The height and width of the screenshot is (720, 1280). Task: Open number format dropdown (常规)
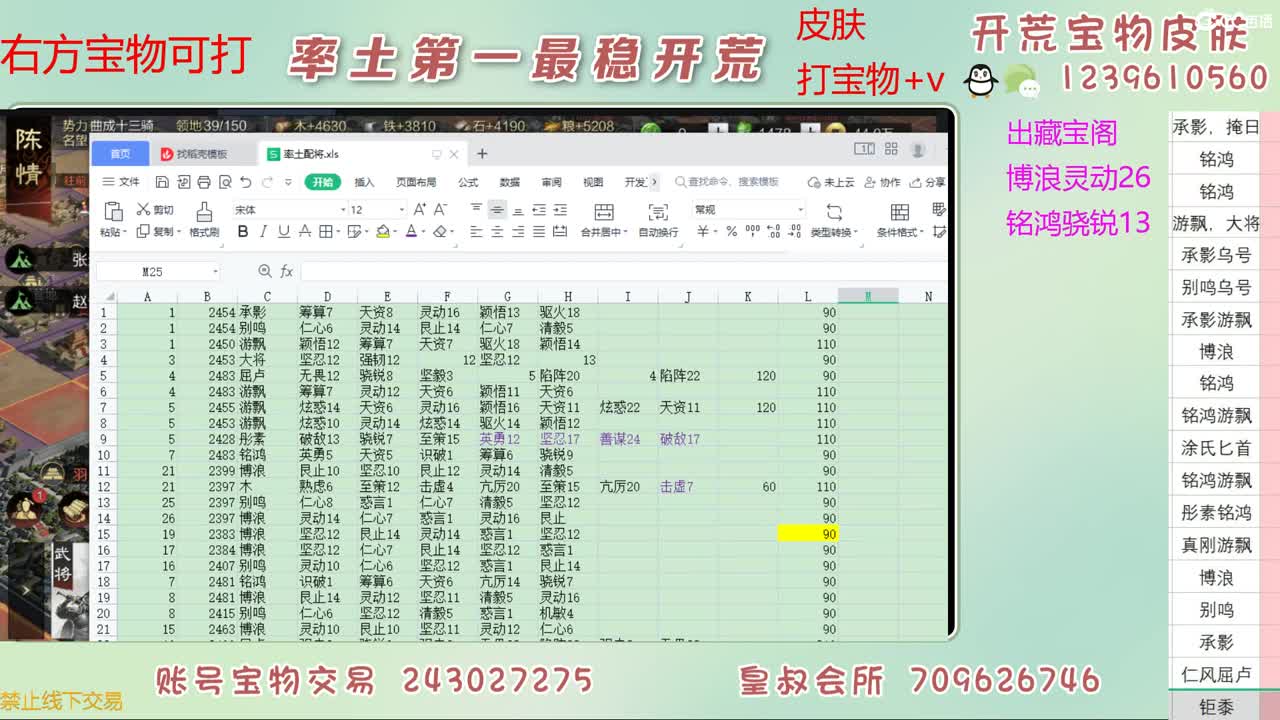click(x=800, y=210)
